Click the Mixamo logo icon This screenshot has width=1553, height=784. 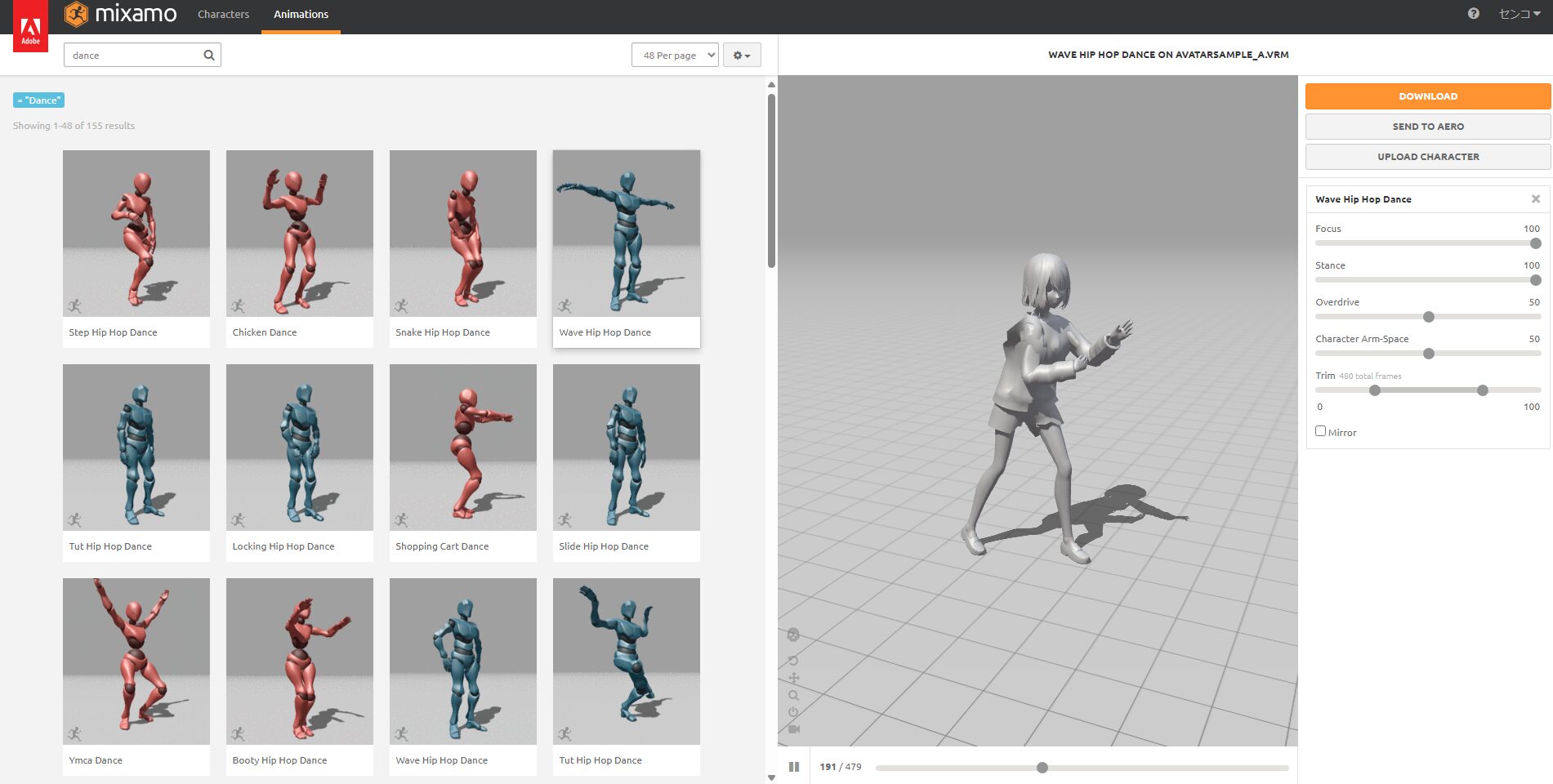click(x=78, y=14)
